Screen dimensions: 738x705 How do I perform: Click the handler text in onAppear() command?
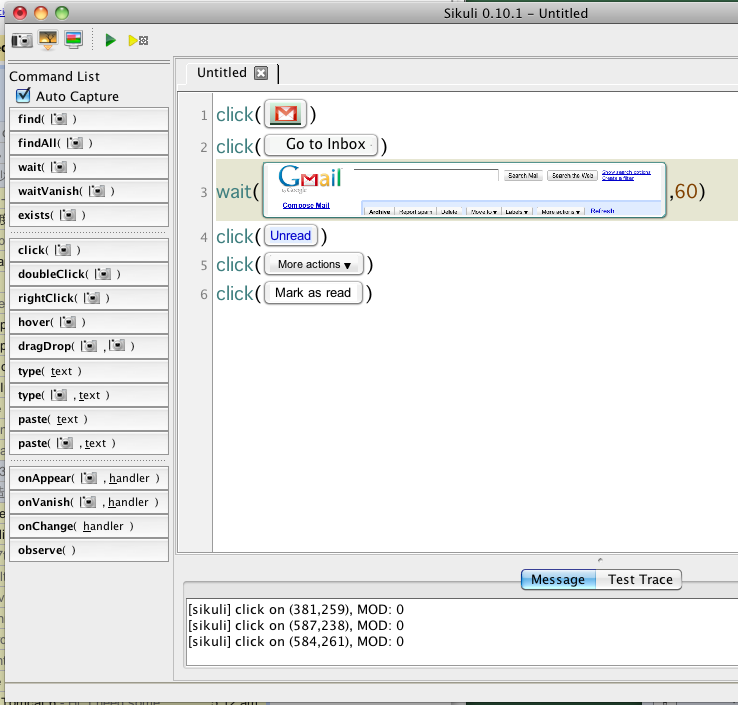129,478
